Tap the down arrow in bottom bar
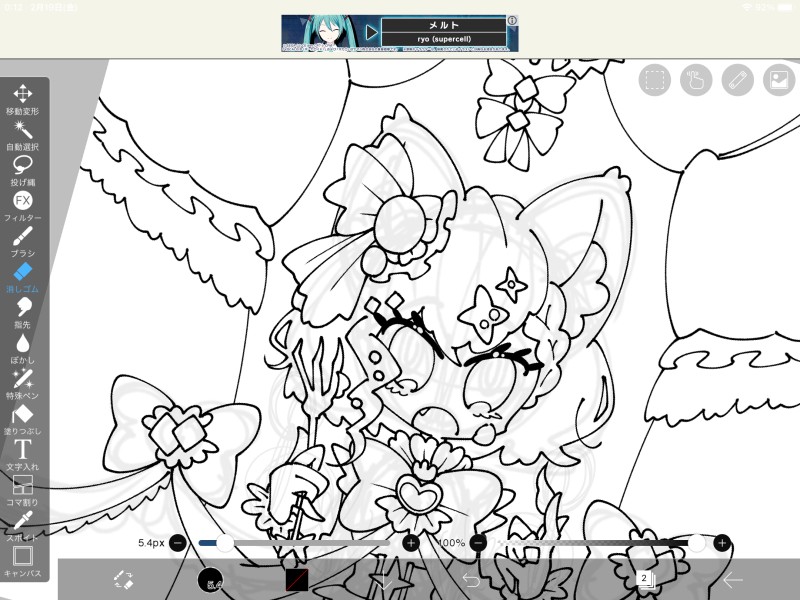The width and height of the screenshot is (800, 600). coord(383,580)
